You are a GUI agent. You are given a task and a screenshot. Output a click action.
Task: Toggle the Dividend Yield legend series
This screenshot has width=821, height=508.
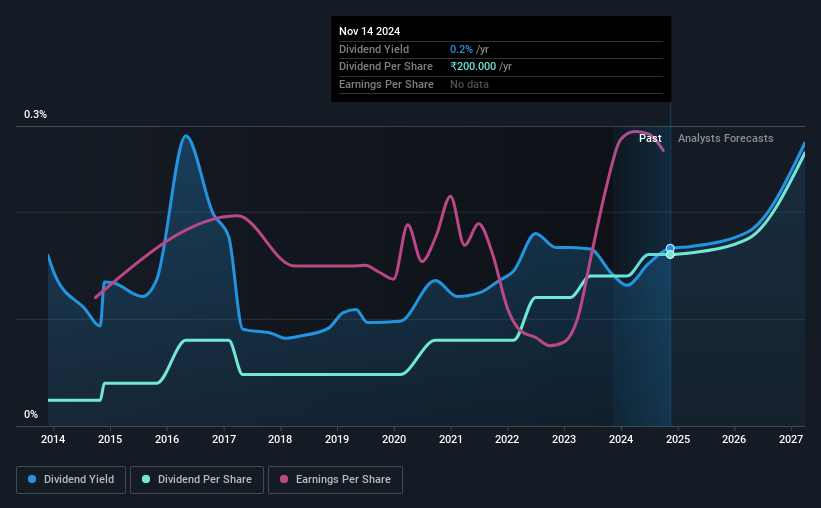coord(71,480)
